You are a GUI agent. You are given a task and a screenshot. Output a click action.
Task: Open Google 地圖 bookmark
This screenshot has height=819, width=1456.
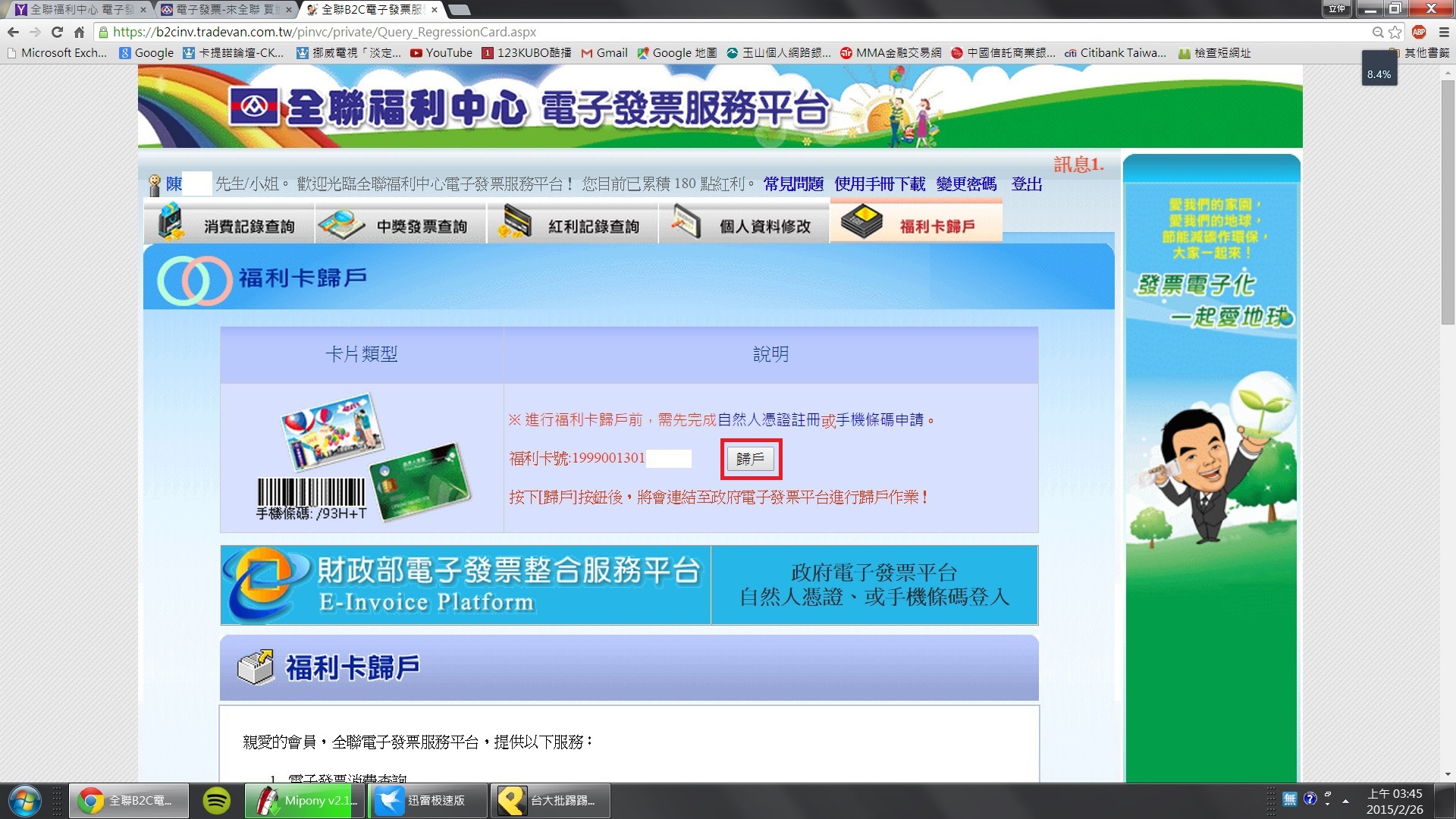click(677, 53)
